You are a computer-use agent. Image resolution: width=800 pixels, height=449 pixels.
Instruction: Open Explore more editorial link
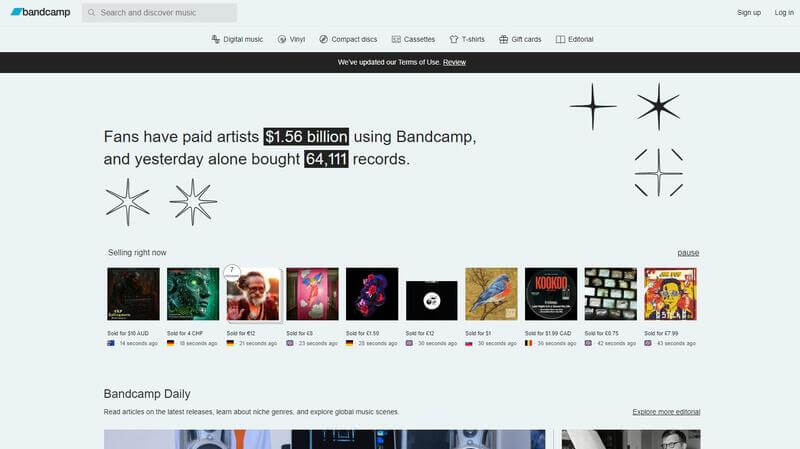click(x=666, y=412)
